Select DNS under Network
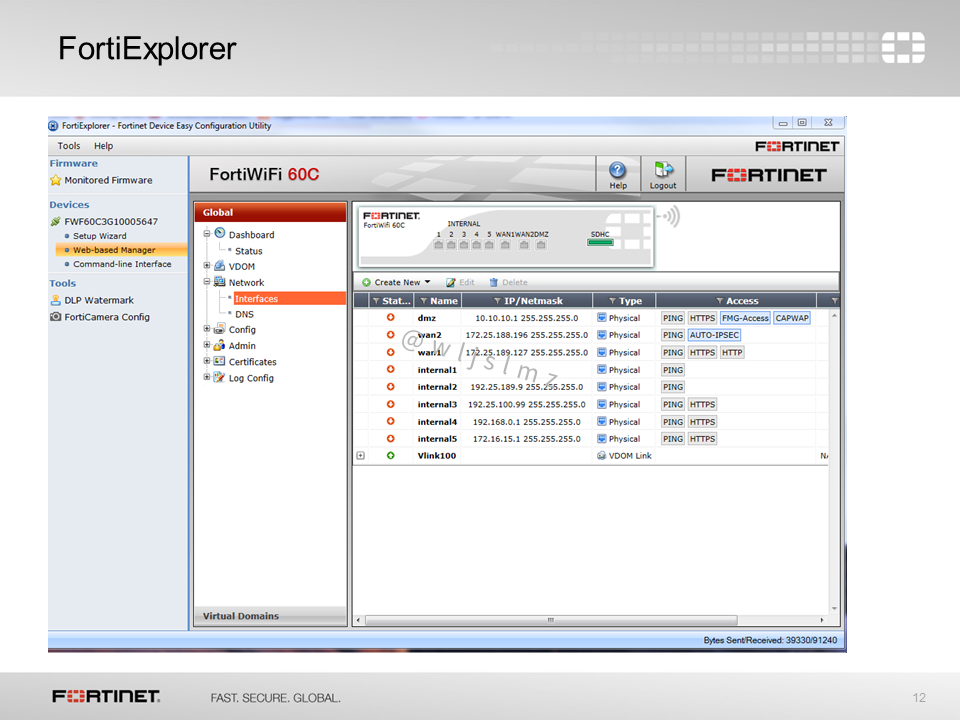The height and width of the screenshot is (720, 960). click(244, 314)
